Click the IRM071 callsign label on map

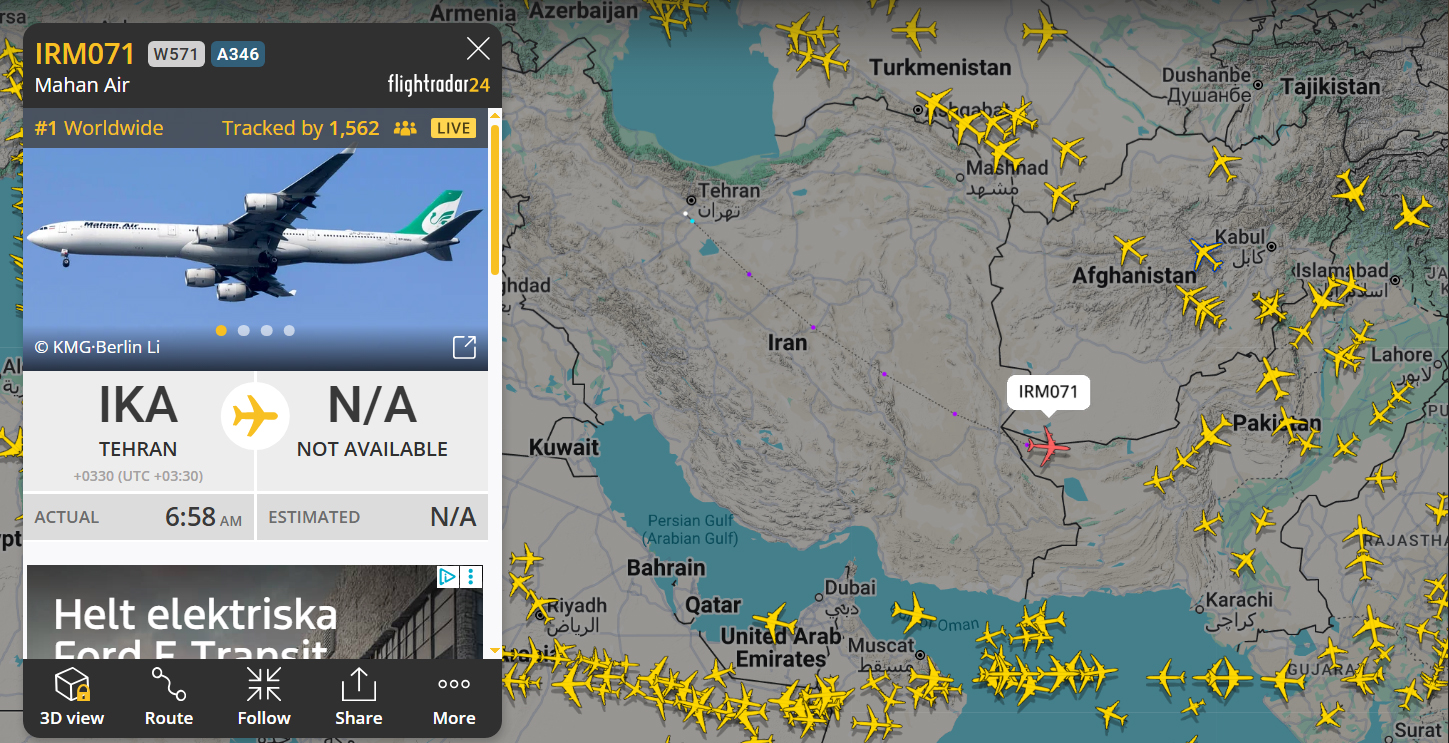(1048, 391)
